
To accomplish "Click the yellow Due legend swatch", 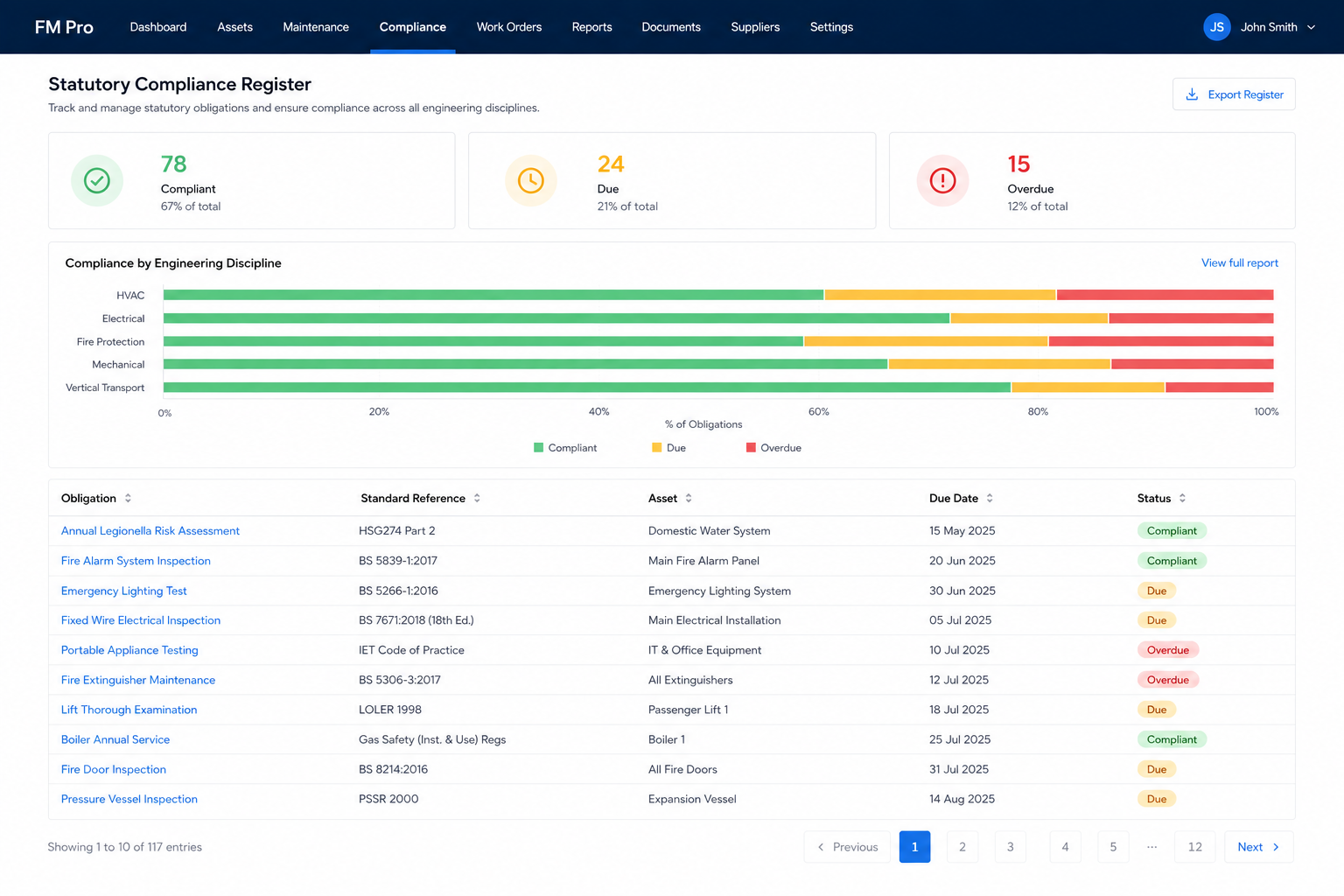I will point(657,447).
